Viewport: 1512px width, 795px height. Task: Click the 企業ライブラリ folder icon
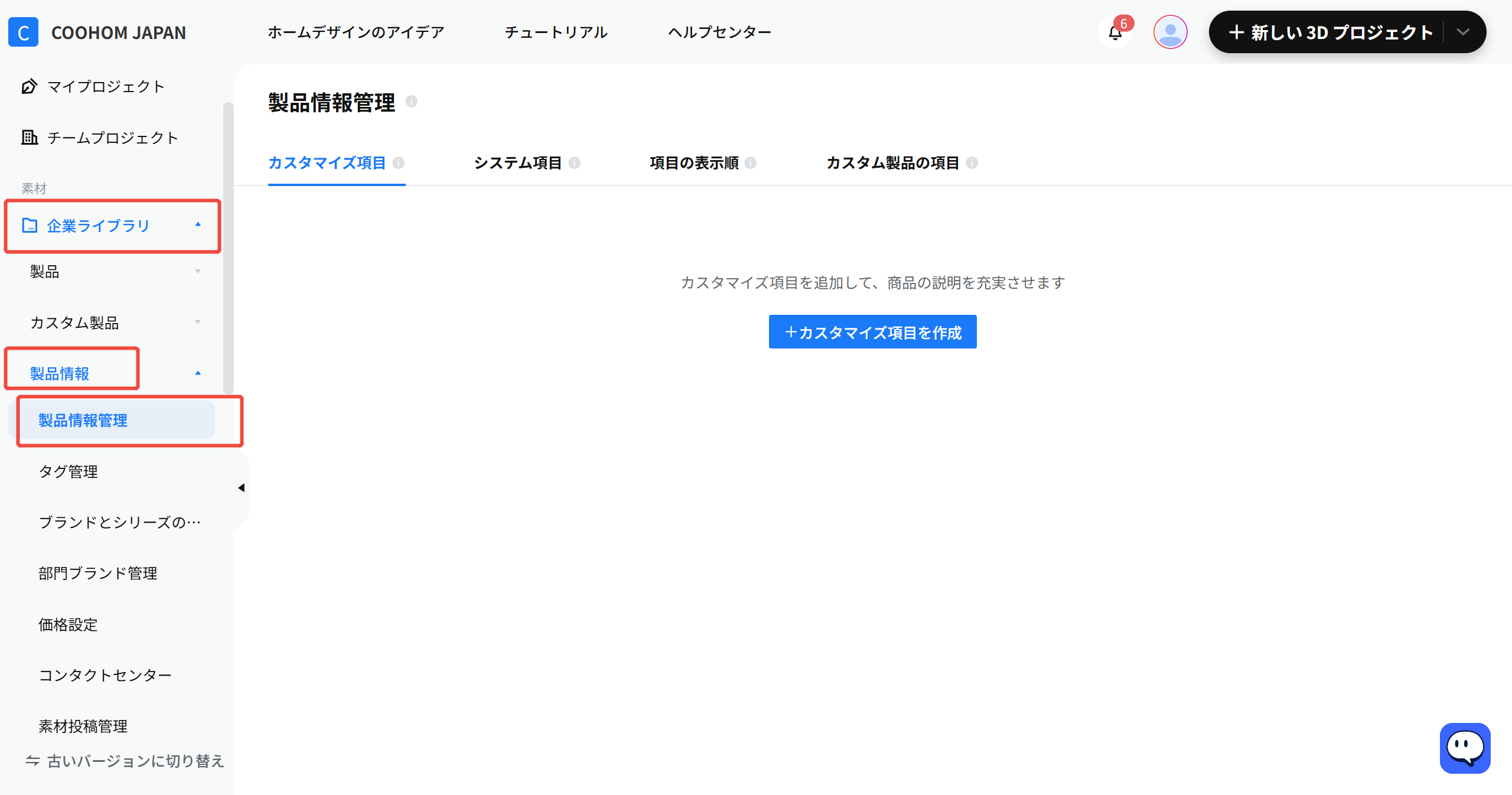tap(30, 225)
